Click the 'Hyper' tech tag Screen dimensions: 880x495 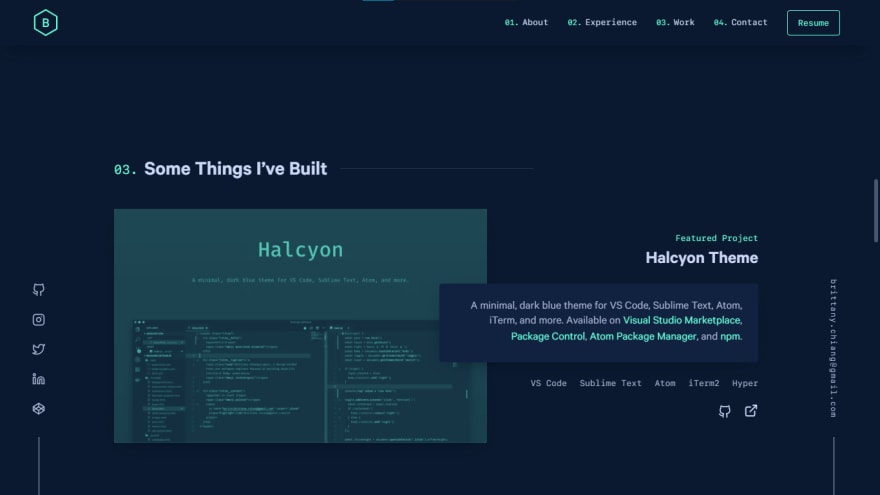click(745, 383)
